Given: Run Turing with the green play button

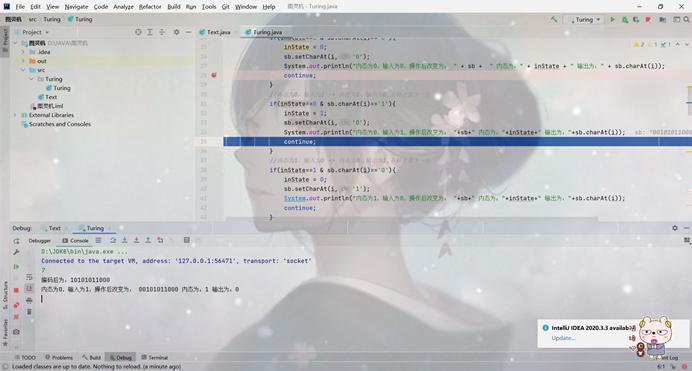Looking at the screenshot, I should [613, 19].
